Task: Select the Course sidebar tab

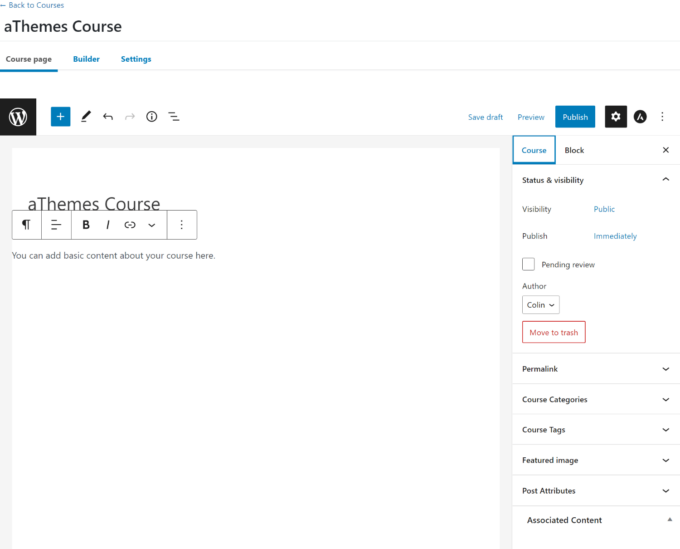Action: coord(534,150)
